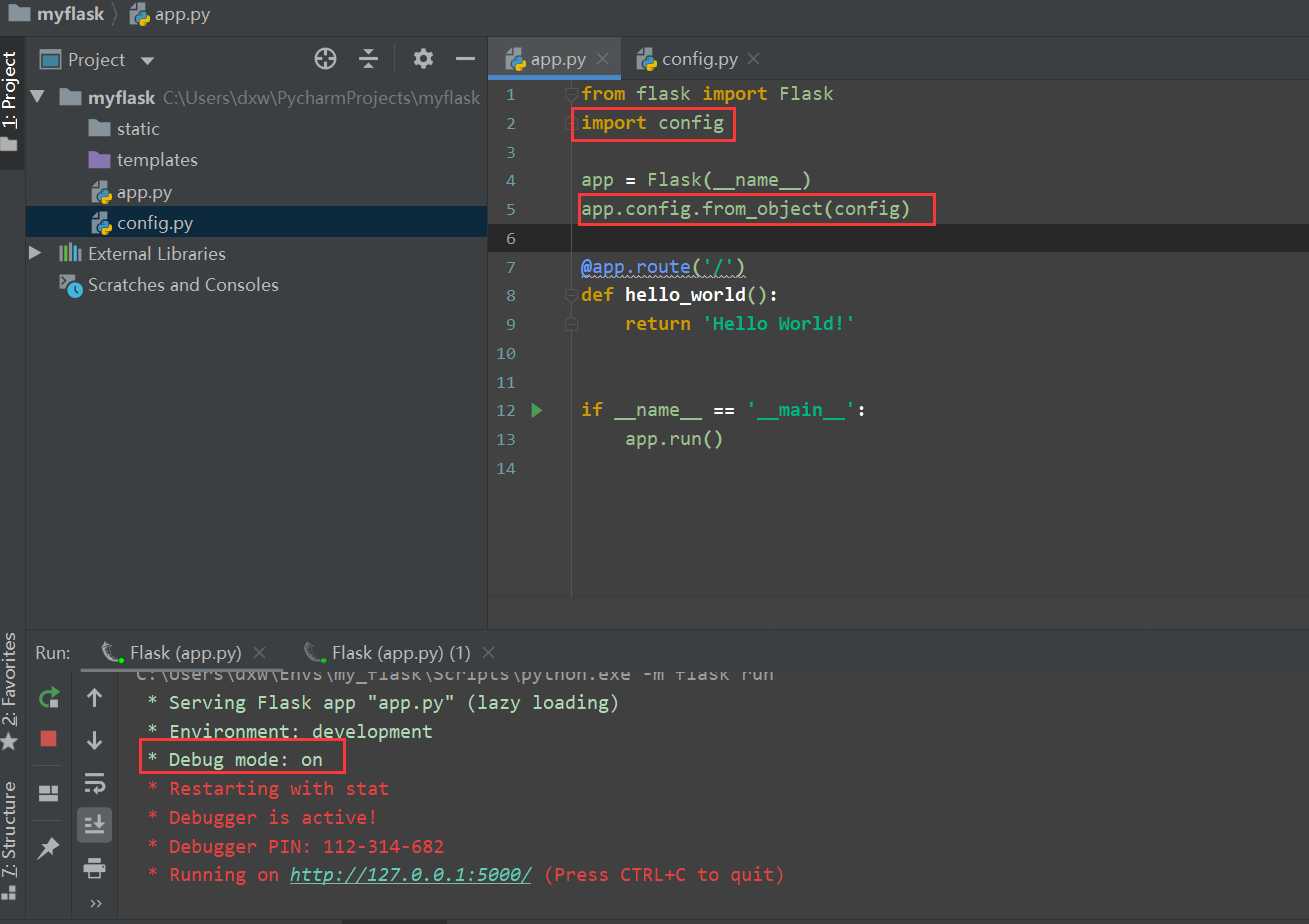Image resolution: width=1309 pixels, height=924 pixels.
Task: Close the app.py editor tab
Action: (603, 59)
